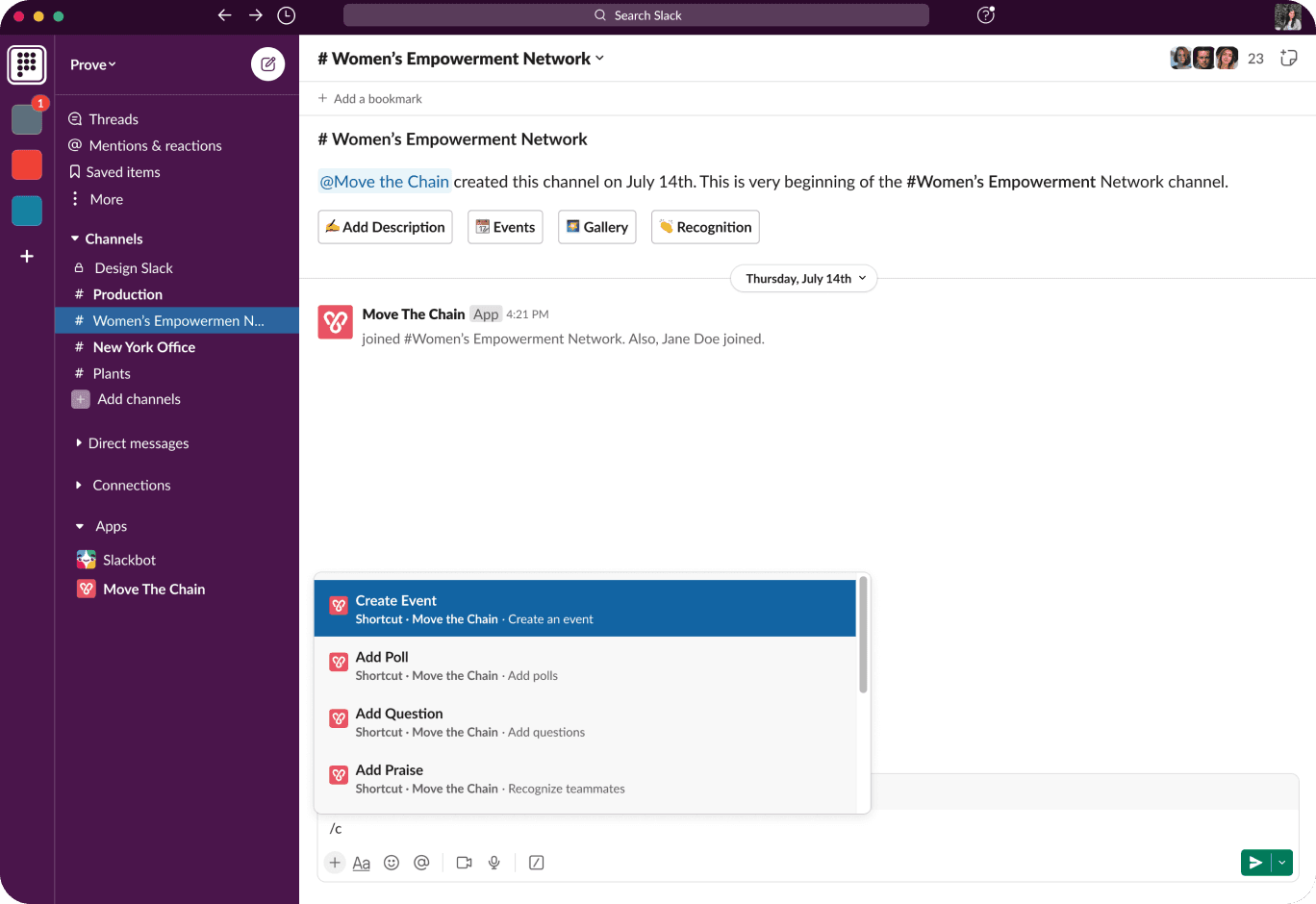Send the message now
Image resolution: width=1316 pixels, height=904 pixels.
click(x=1255, y=863)
